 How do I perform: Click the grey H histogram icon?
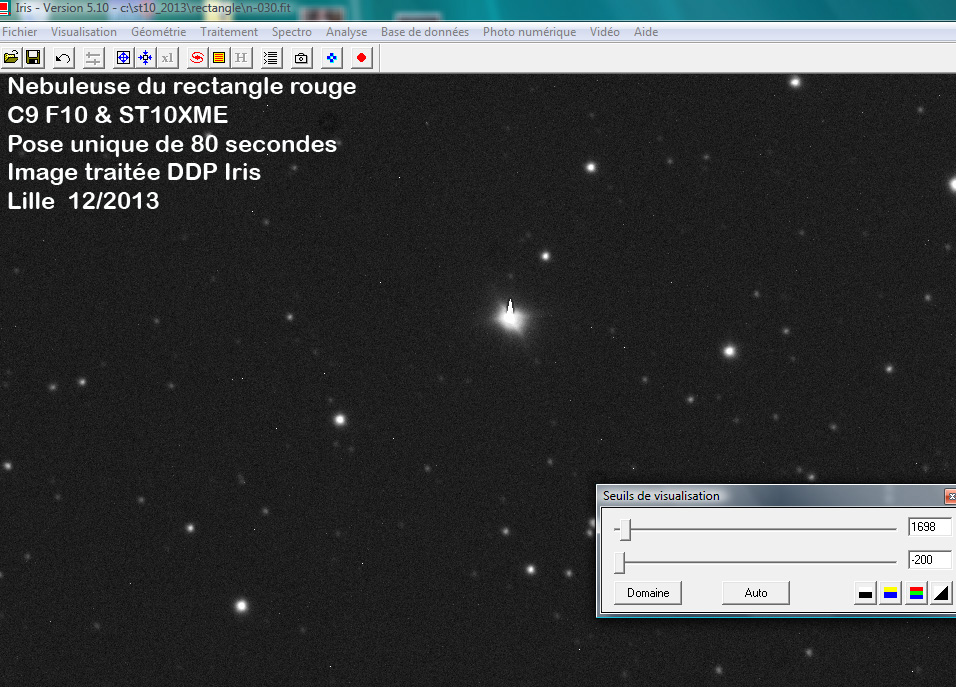pyautogui.click(x=241, y=58)
